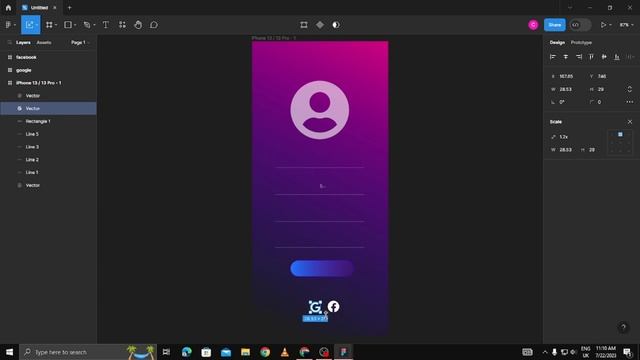Open the Figma main menu icon
This screenshot has height=360, width=640.
click(9, 25)
